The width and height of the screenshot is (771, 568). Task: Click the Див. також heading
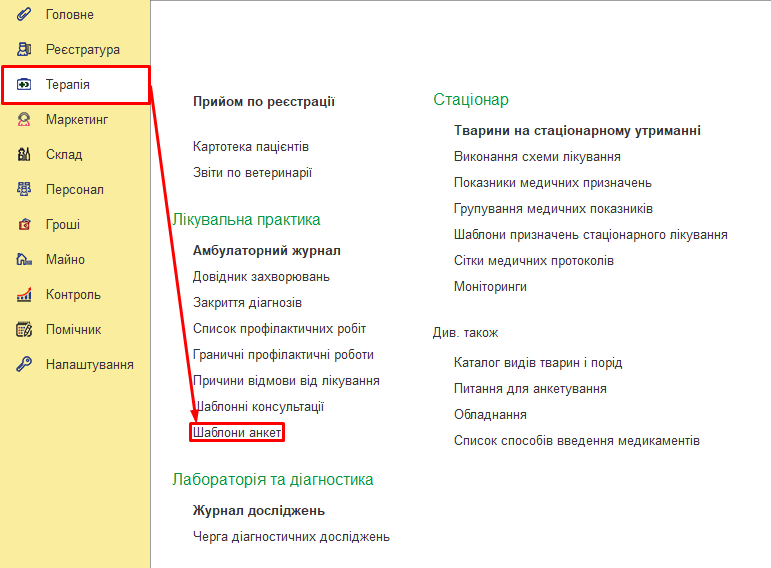[x=465, y=333]
